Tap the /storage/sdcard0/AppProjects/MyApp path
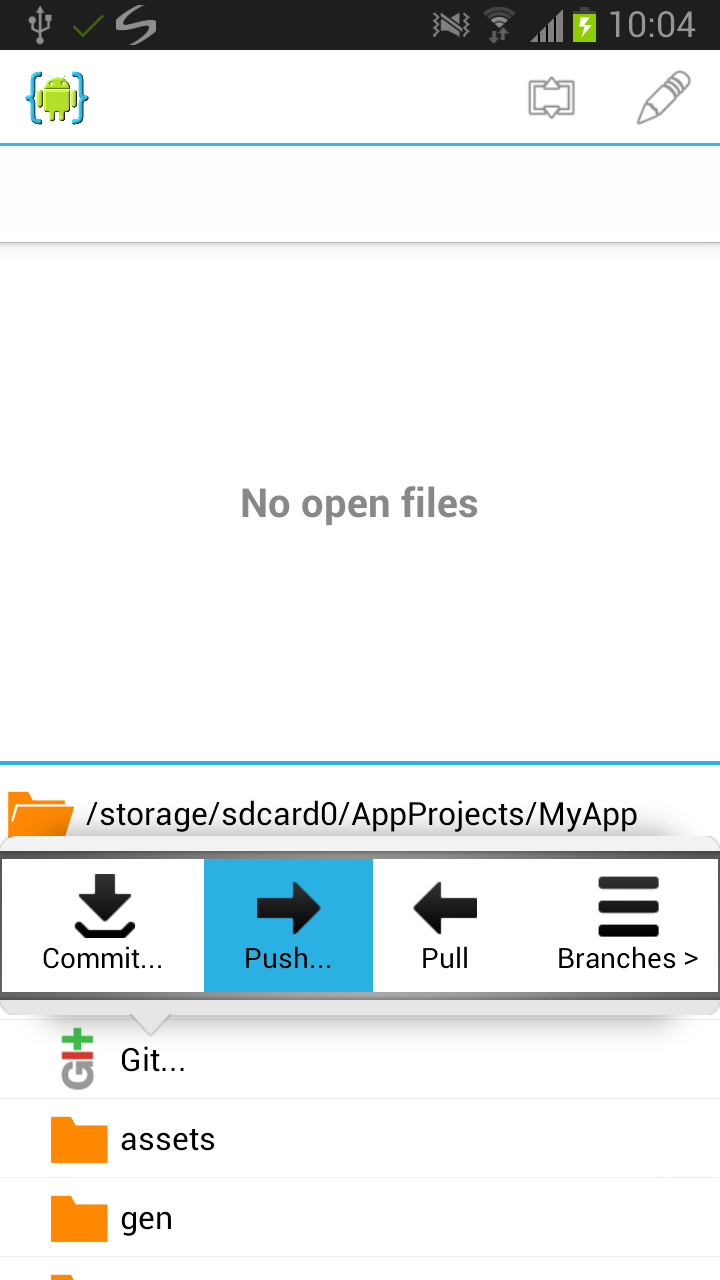This screenshot has width=720, height=1280. coord(362,814)
